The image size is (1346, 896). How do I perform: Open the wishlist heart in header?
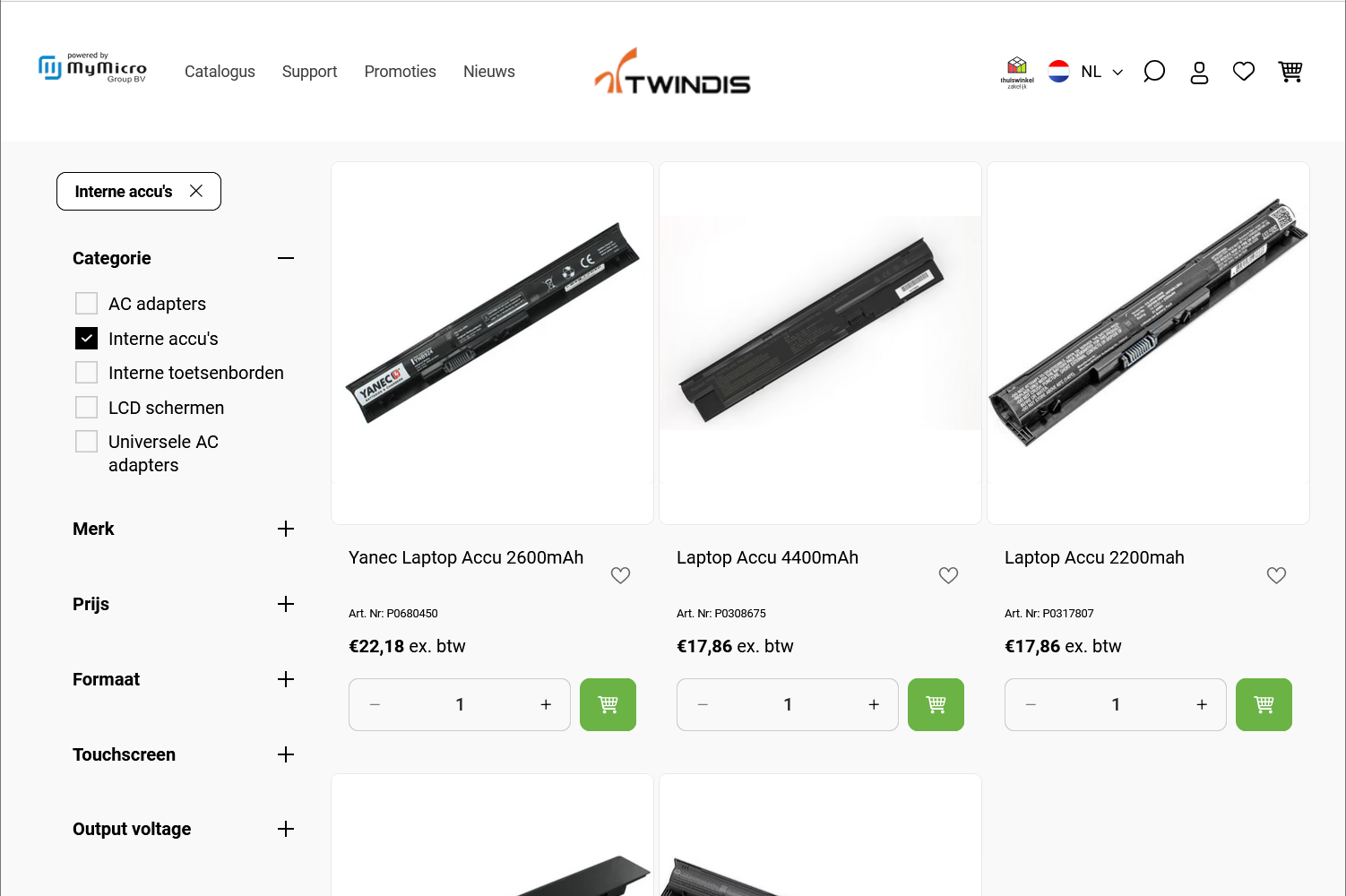(x=1244, y=72)
